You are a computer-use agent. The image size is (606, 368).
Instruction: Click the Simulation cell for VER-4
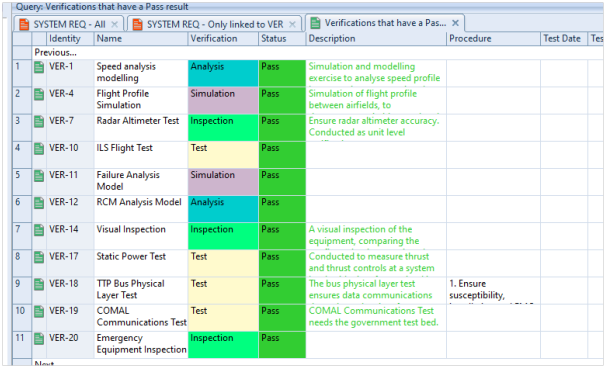(223, 100)
